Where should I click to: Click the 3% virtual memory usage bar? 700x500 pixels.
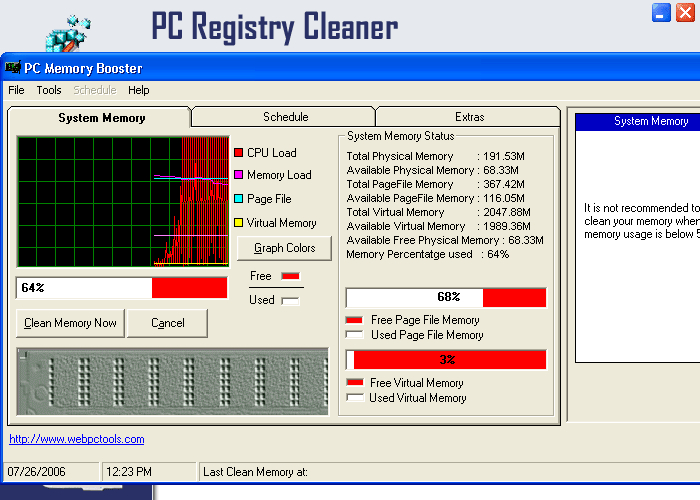tap(446, 360)
